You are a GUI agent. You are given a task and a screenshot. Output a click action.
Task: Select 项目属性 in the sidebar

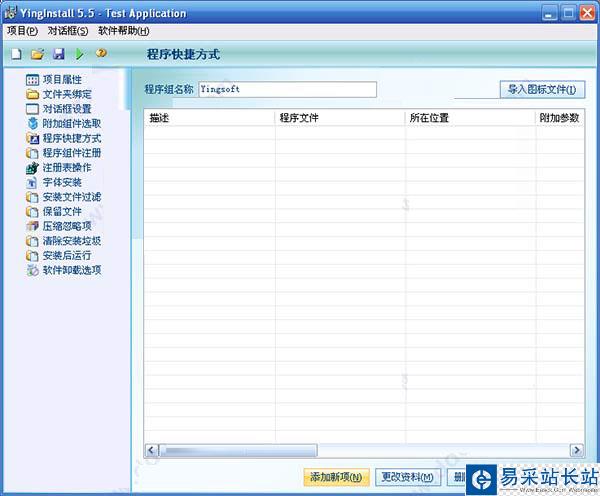(x=62, y=80)
